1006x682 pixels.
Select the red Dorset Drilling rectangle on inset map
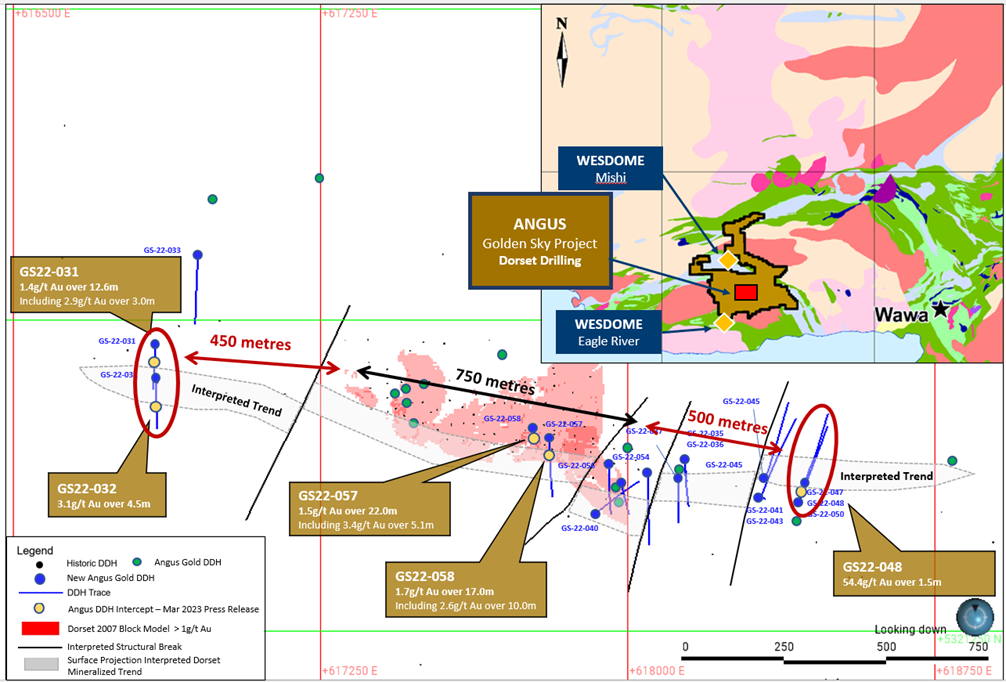tap(745, 292)
